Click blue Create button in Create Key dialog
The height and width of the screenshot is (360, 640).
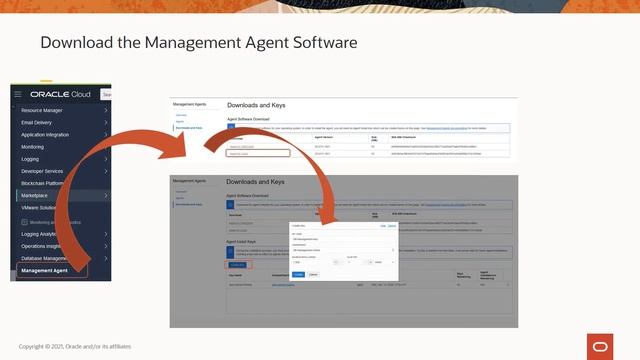(298, 274)
